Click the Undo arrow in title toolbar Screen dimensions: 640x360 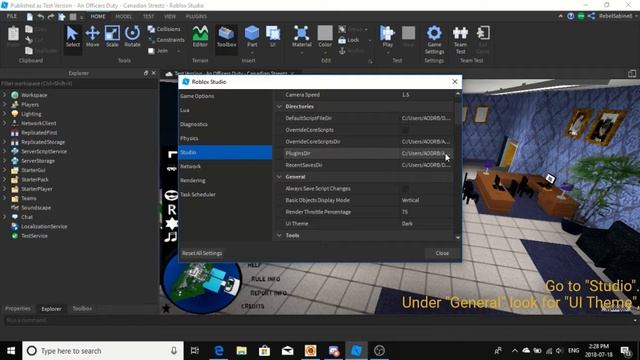[x=40, y=17]
